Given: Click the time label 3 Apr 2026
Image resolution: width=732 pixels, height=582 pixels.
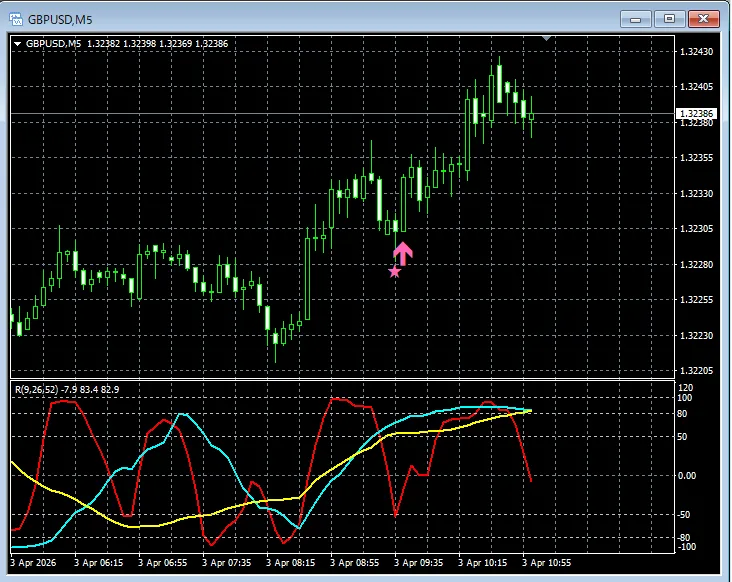Looking at the screenshot, I should pyautogui.click(x=33, y=563).
